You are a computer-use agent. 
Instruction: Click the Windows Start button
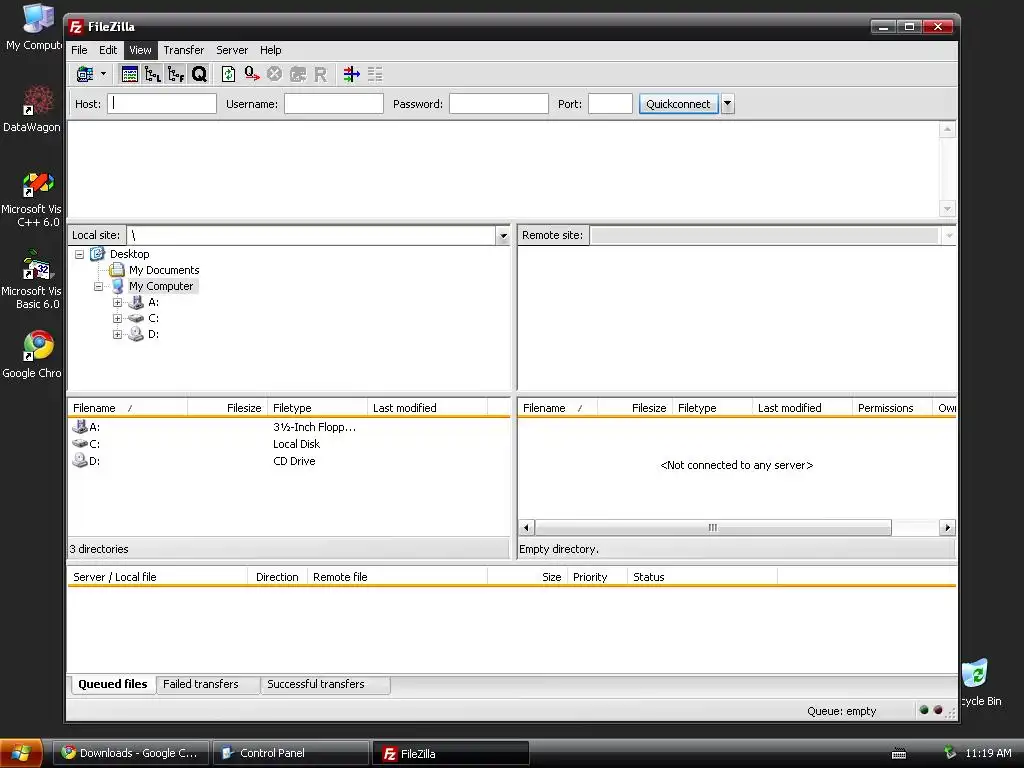pos(22,753)
